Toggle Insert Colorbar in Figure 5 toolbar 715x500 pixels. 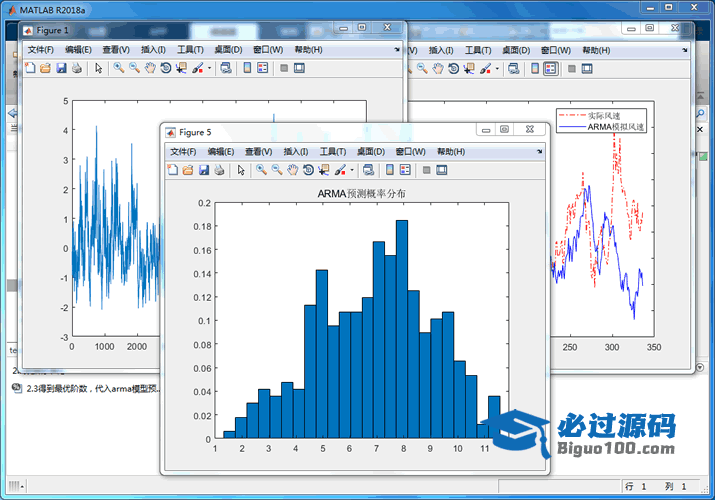389,170
